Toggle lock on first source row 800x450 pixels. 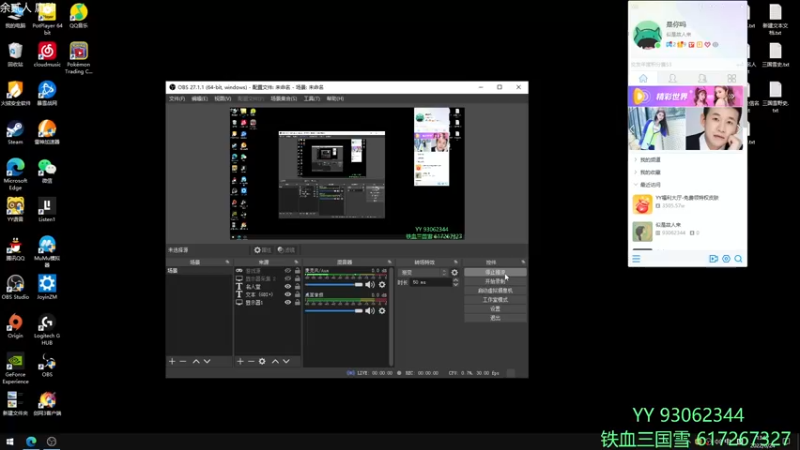point(297,271)
